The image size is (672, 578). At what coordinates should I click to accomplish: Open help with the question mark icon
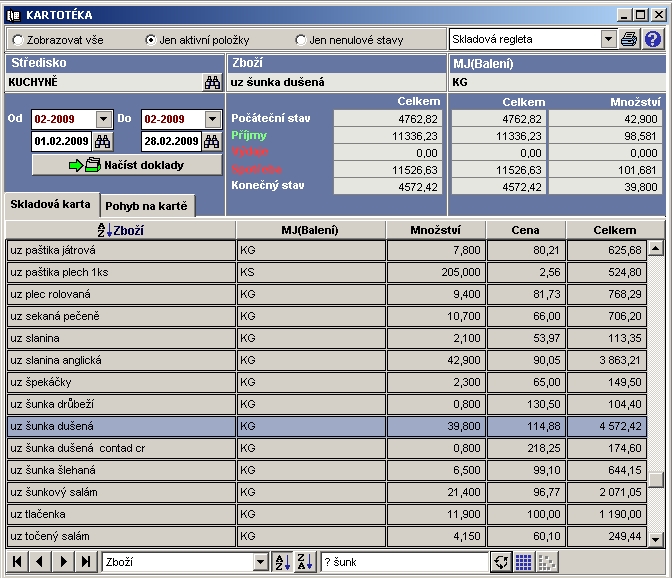653,39
